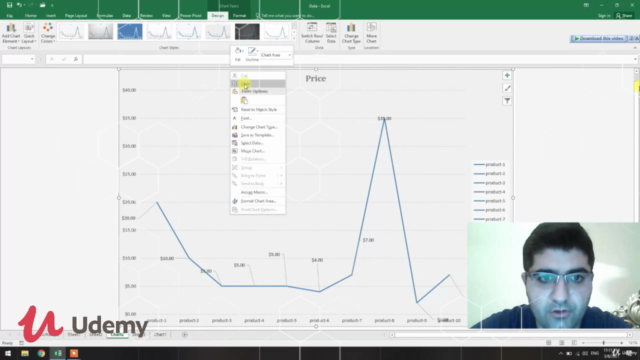The width and height of the screenshot is (640, 360).
Task: Click the Price chart title
Action: click(x=316, y=78)
